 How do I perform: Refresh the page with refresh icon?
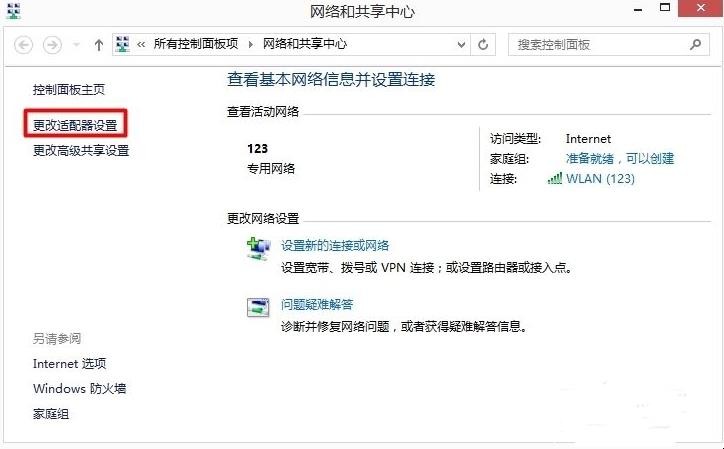point(483,45)
